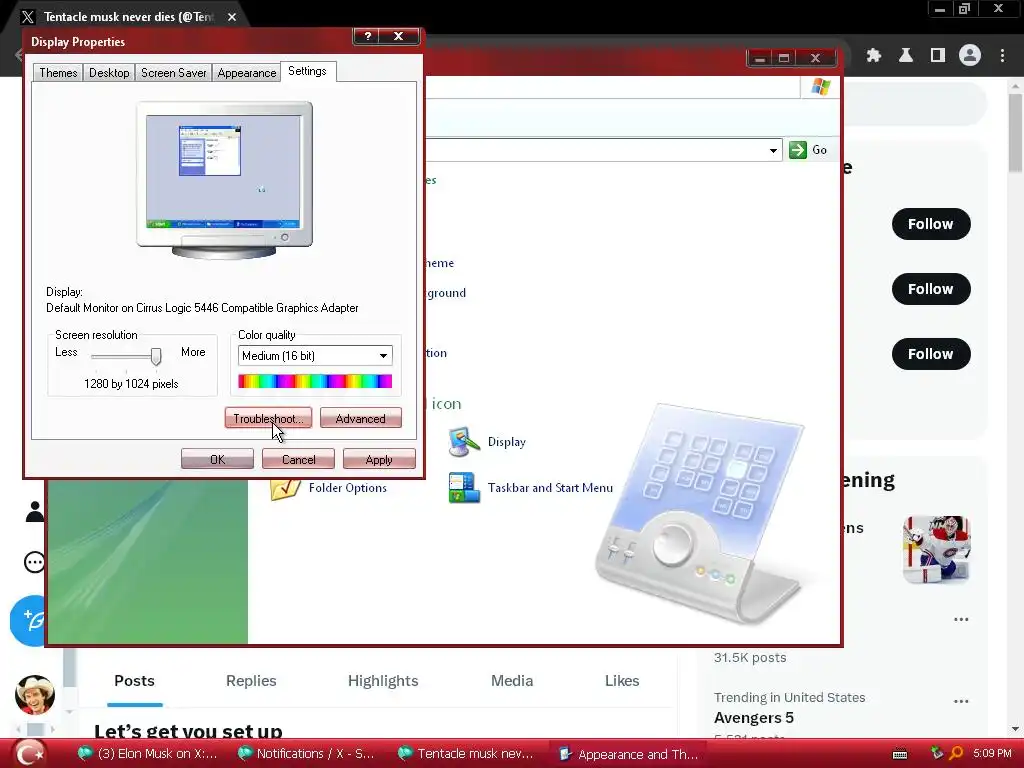Select the Settings tab
This screenshot has height=768, width=1024.
[308, 71]
